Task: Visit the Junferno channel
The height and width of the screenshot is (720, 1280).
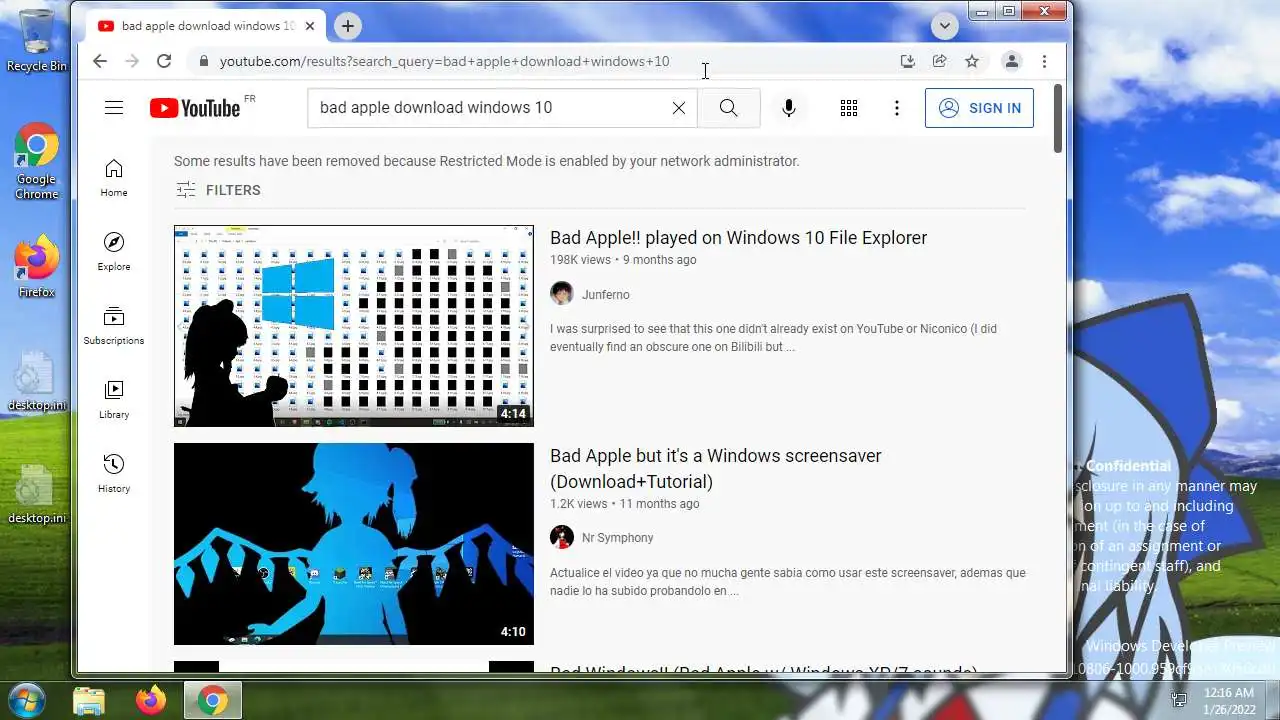Action: [606, 295]
